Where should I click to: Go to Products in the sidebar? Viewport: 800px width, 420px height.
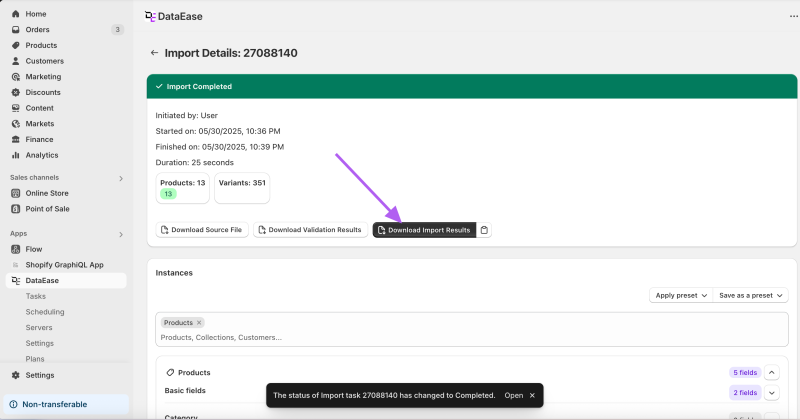[41, 45]
